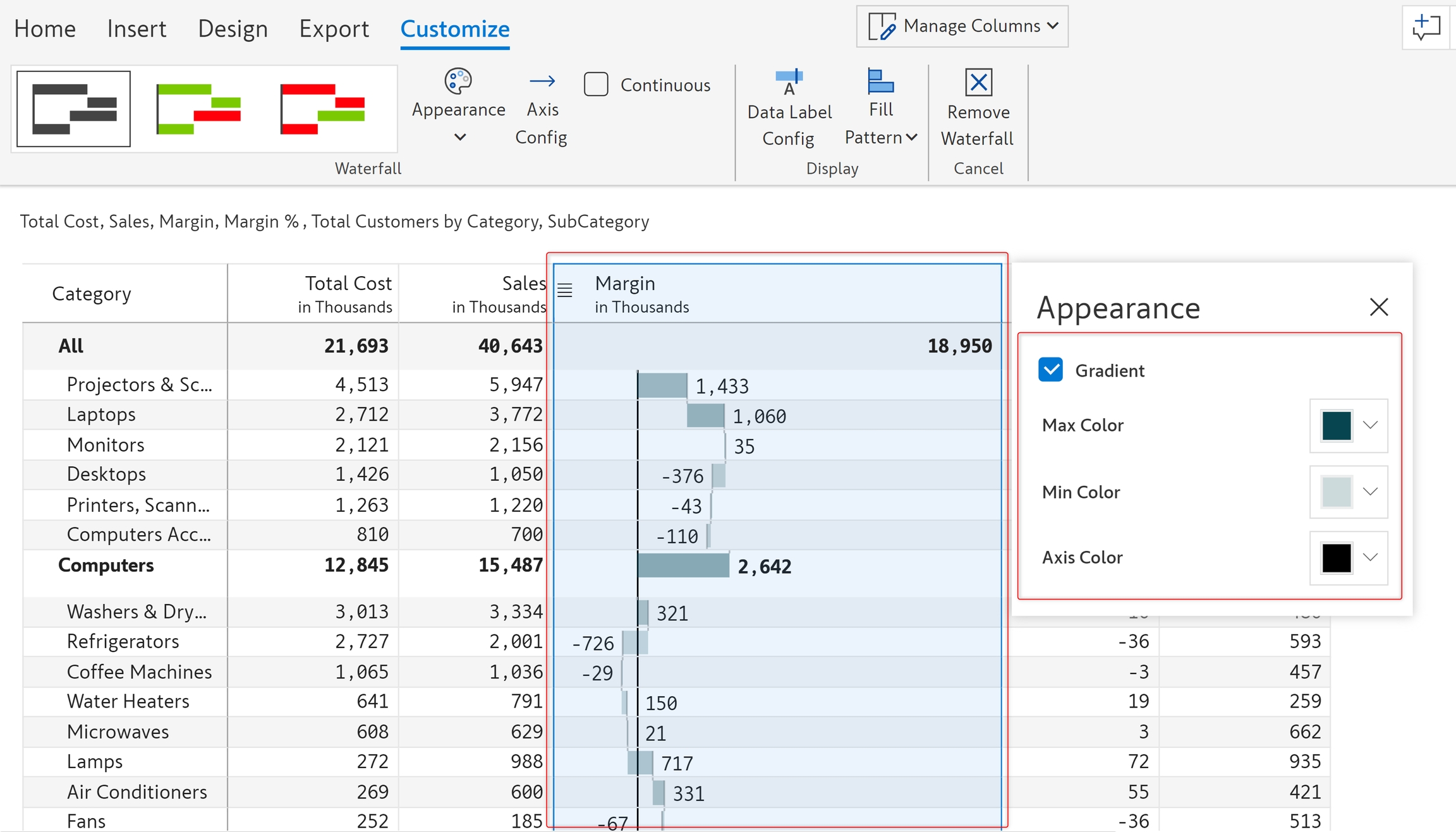Open Data Label Config

coord(789,83)
